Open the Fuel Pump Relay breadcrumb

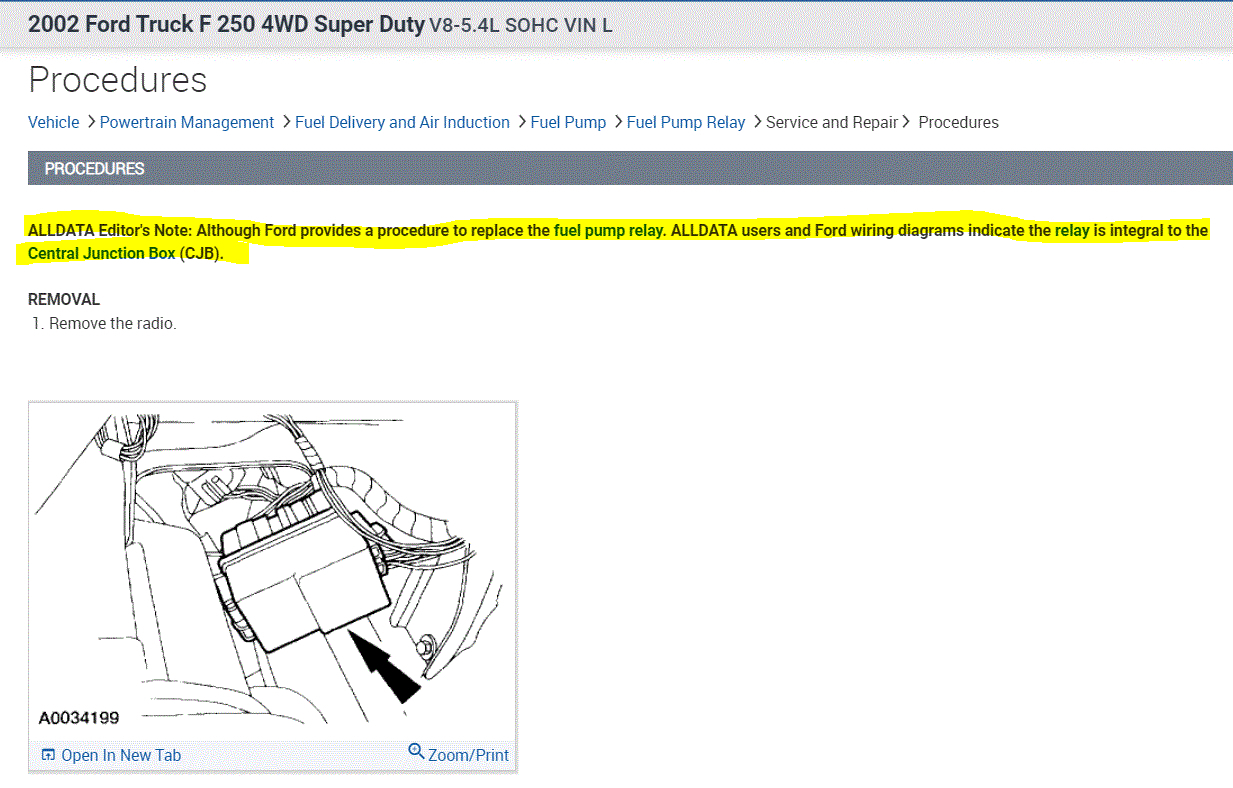(686, 122)
